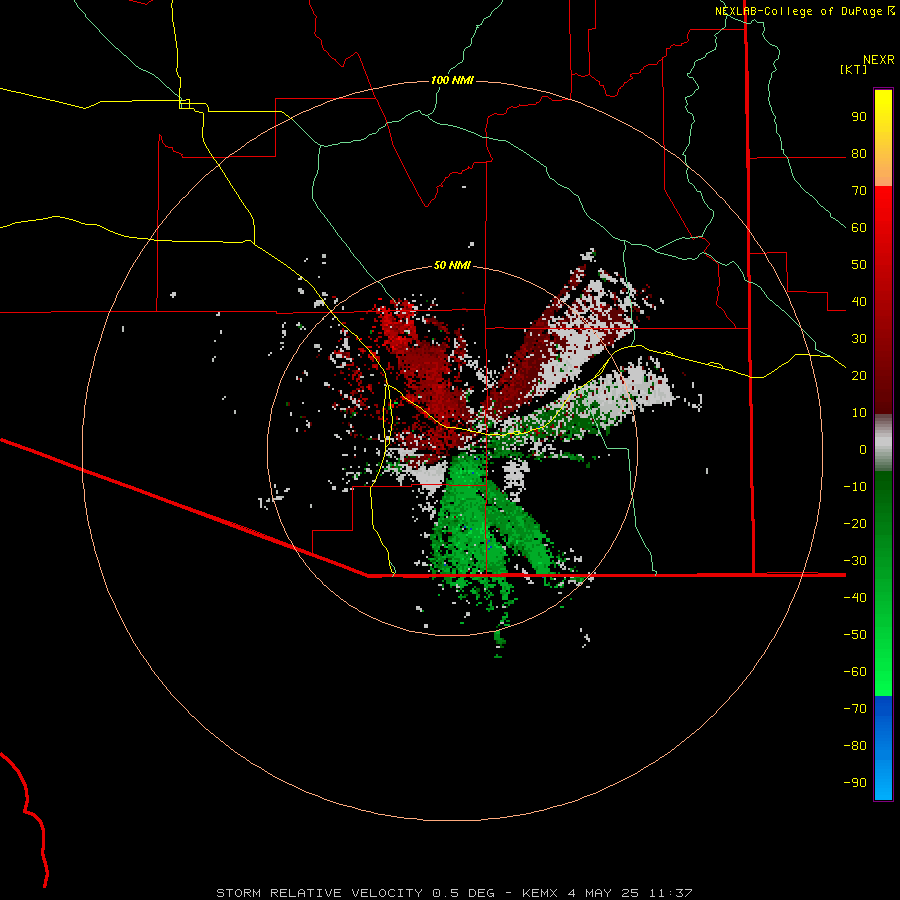Click the 0 value on velocity scale

863,450
